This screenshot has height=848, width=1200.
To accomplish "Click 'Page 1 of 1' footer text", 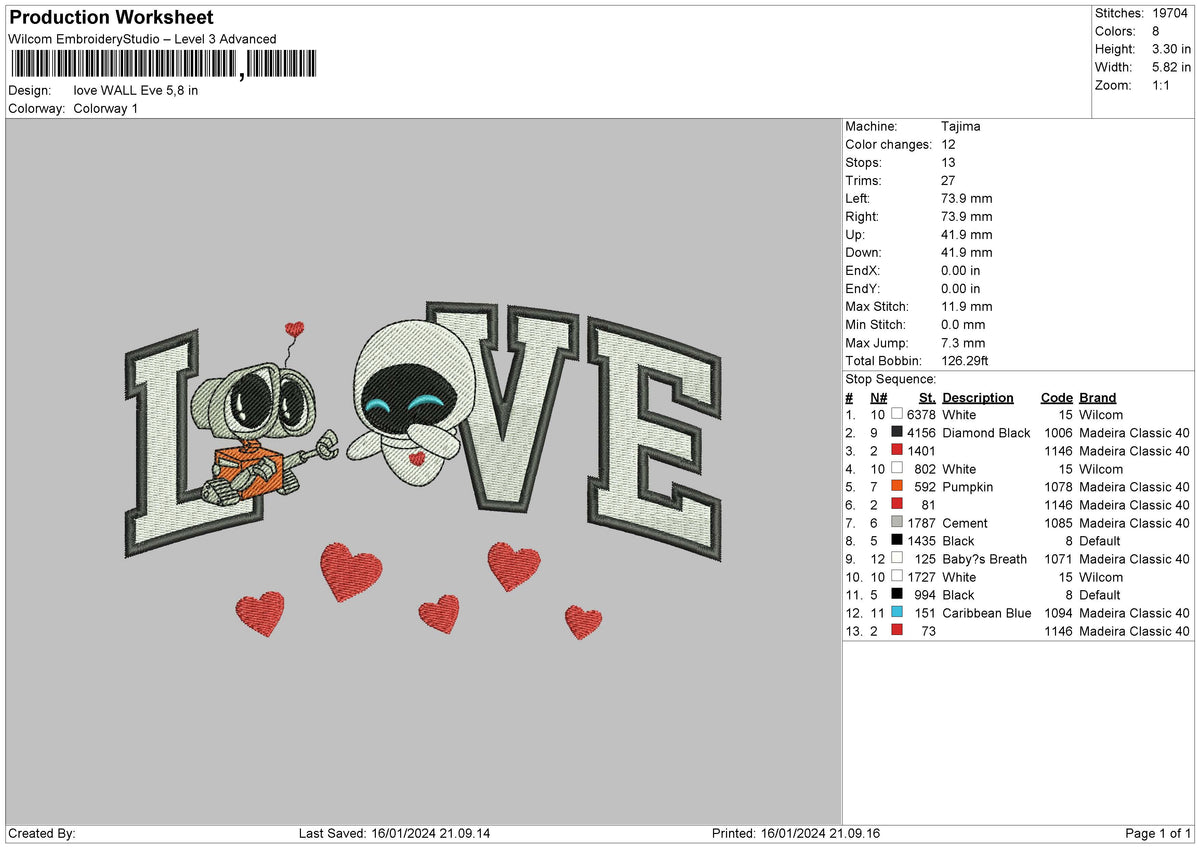I will click(1158, 833).
